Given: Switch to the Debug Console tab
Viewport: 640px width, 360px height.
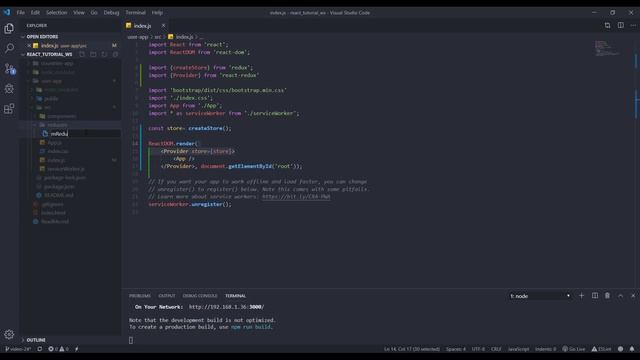Looking at the screenshot, I should (200, 296).
